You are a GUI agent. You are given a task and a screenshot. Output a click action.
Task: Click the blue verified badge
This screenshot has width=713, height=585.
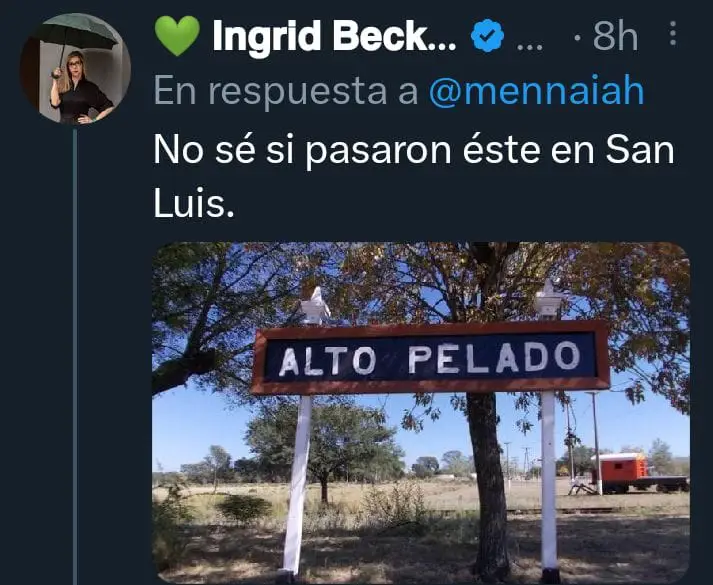click(487, 35)
